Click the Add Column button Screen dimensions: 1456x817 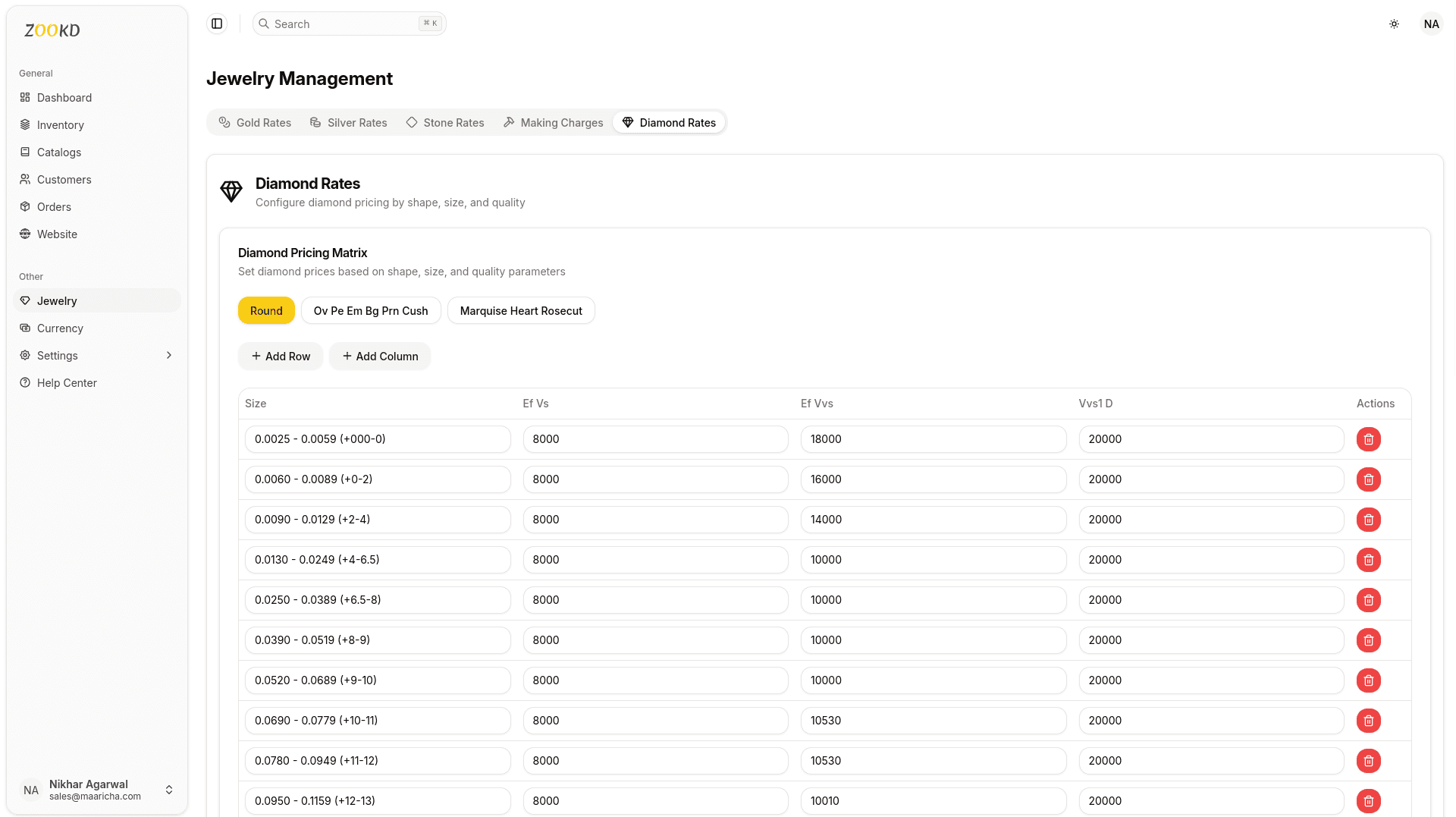pos(380,356)
